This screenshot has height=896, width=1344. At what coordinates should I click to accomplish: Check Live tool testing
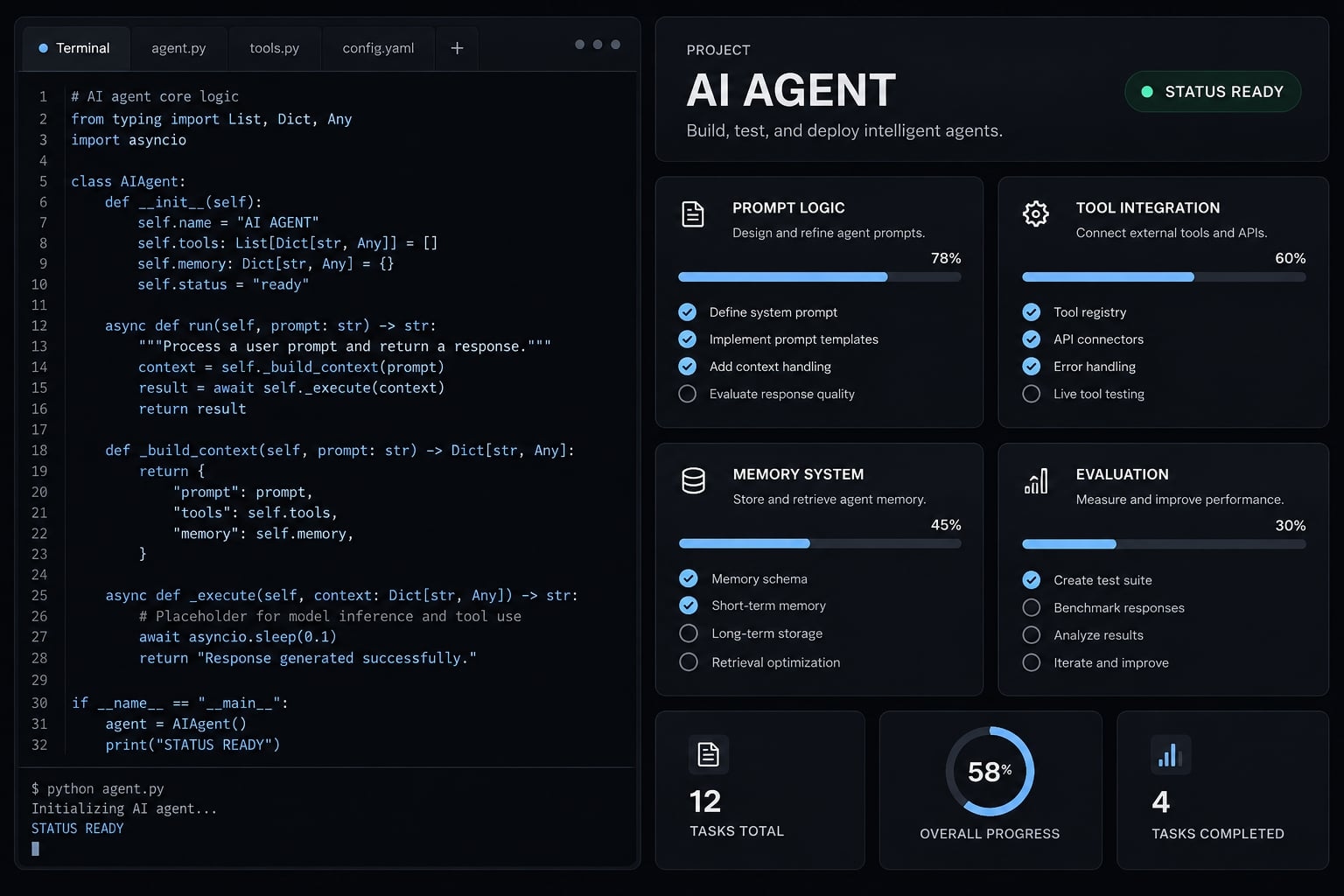click(1032, 394)
